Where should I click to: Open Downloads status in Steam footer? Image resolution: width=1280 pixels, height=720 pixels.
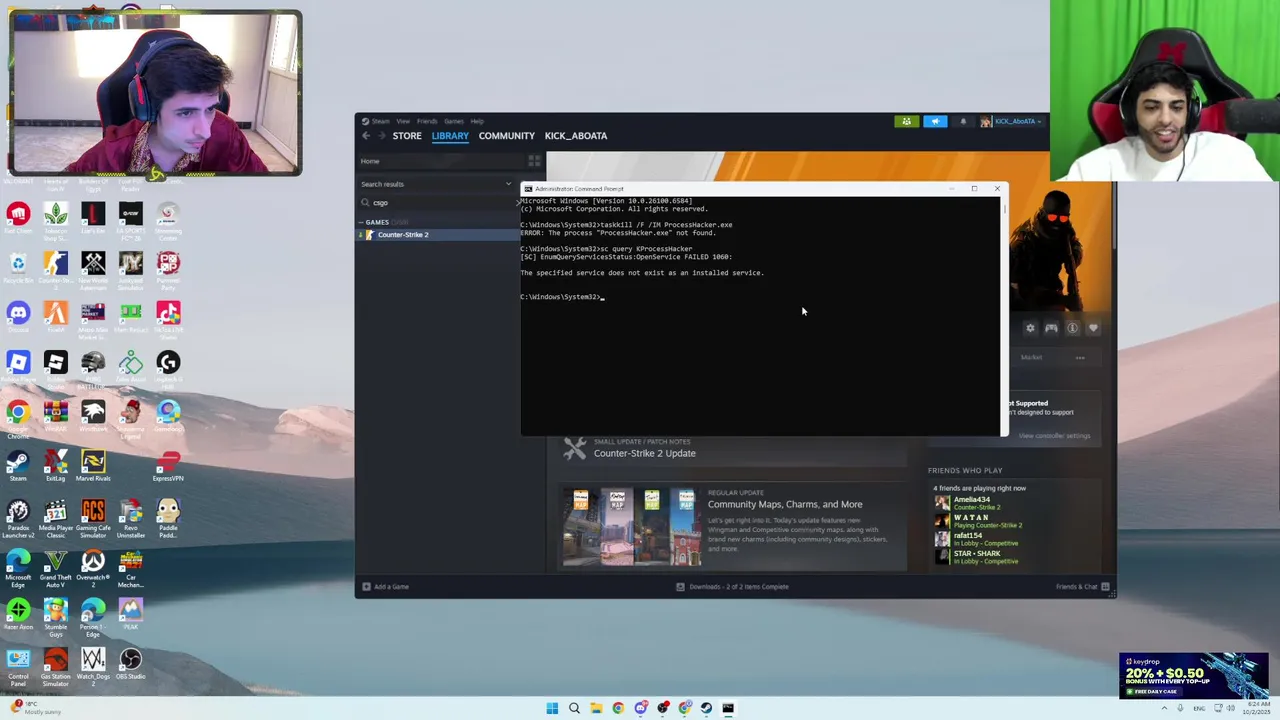[732, 587]
